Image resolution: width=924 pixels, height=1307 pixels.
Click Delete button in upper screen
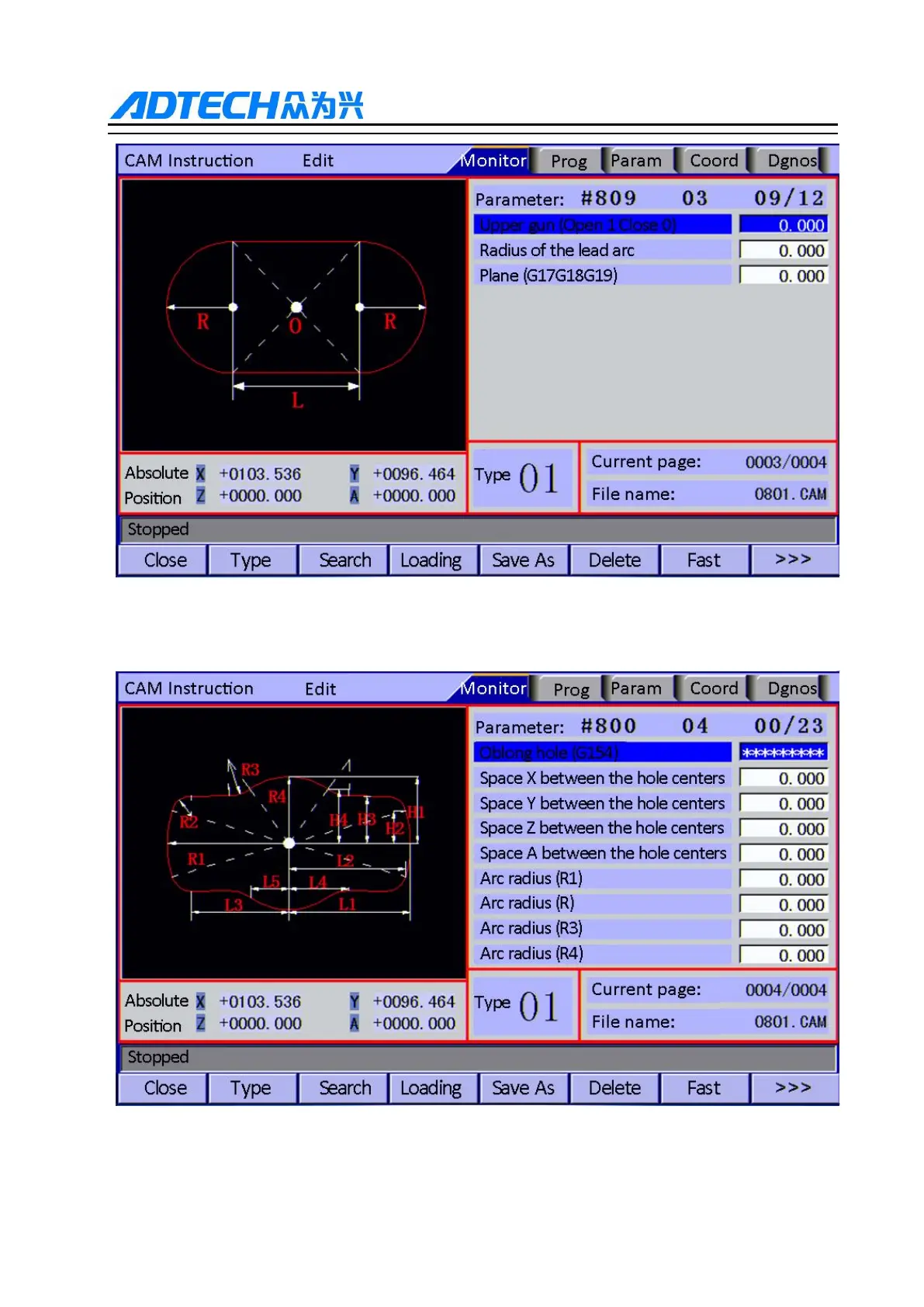coord(614,560)
